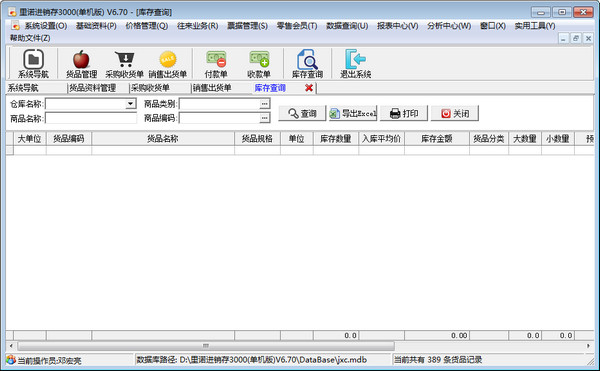Open 数据查询(U) menu
This screenshot has width=600, height=371.
[347, 26]
